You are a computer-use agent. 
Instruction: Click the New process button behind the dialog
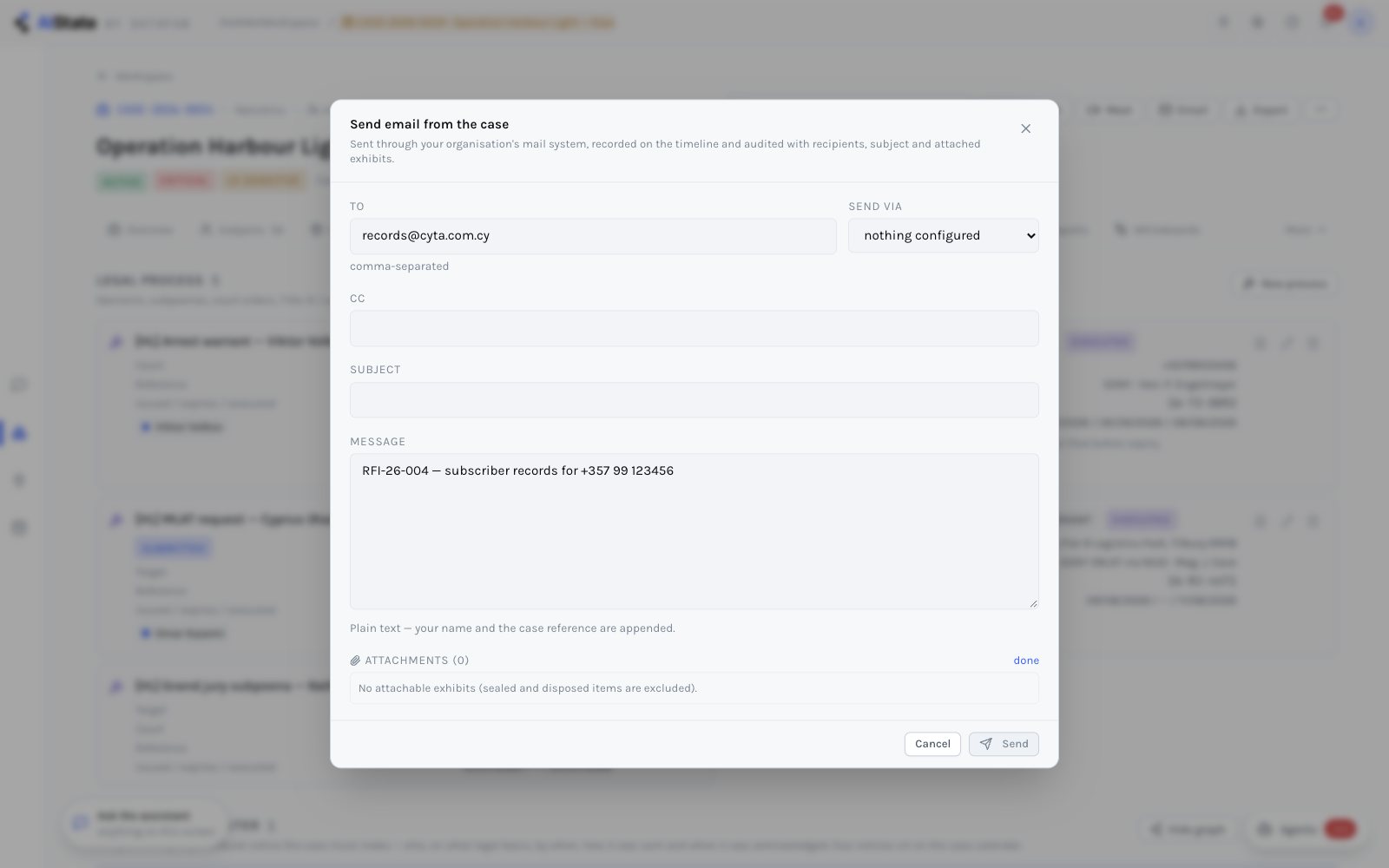coord(1284,284)
